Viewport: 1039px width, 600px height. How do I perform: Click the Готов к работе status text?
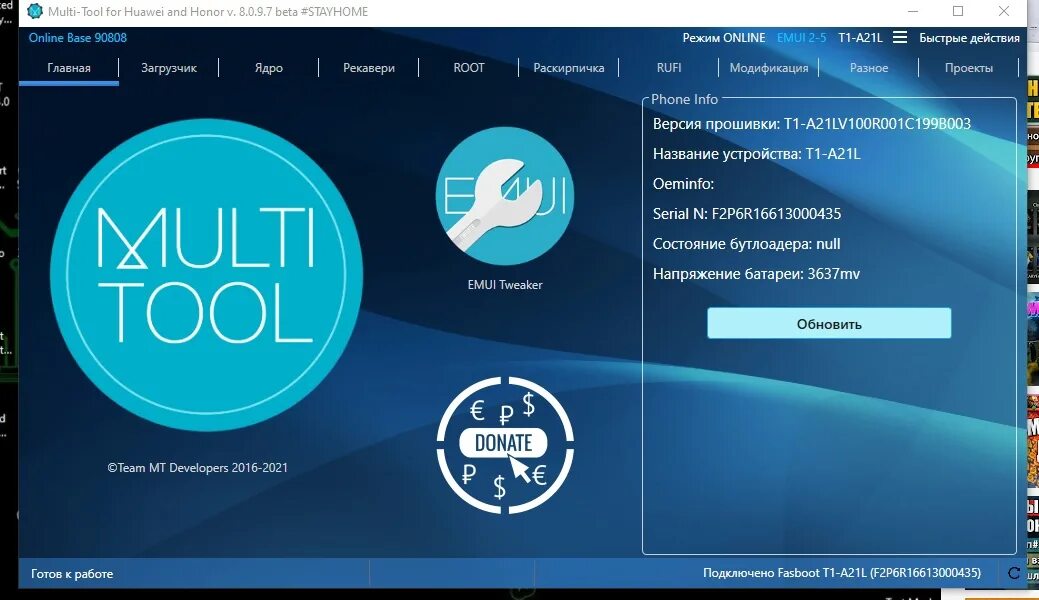72,573
